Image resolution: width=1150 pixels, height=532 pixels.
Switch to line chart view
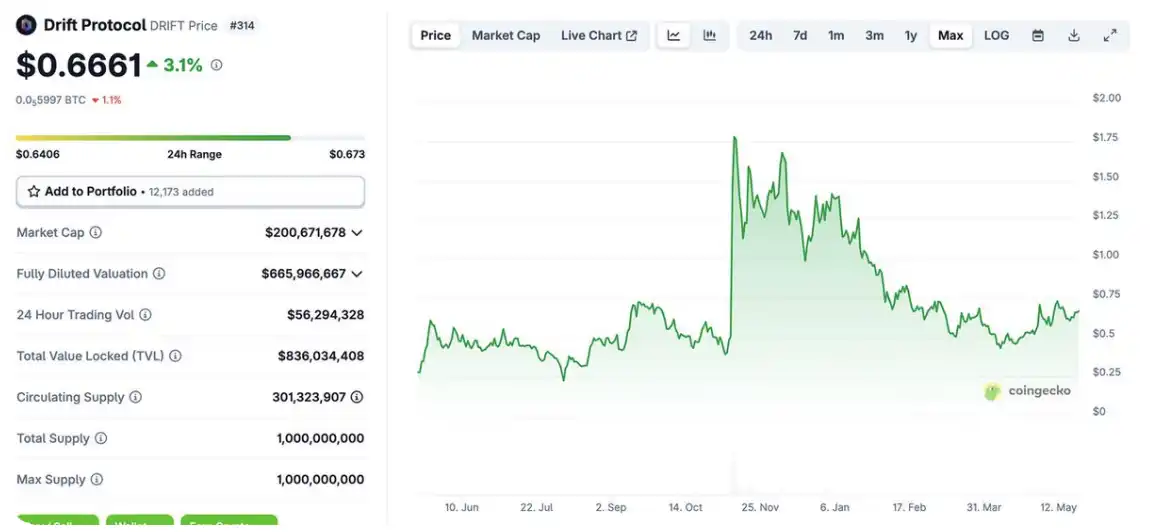click(674, 36)
